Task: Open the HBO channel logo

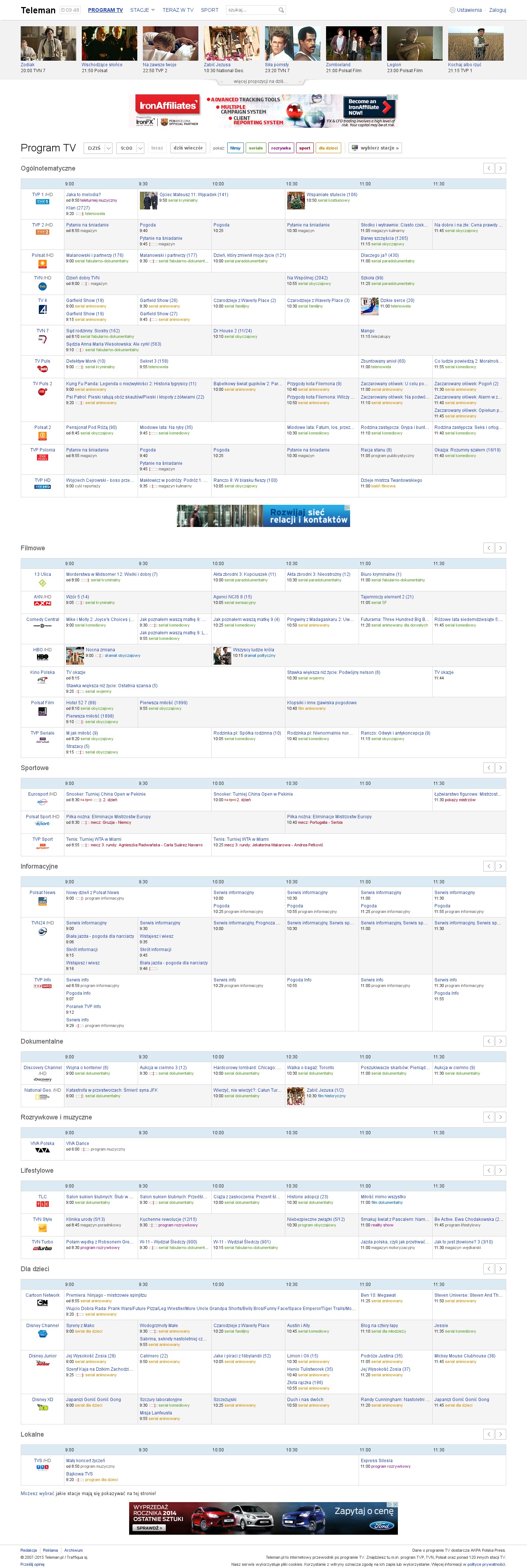Action: coord(42,657)
